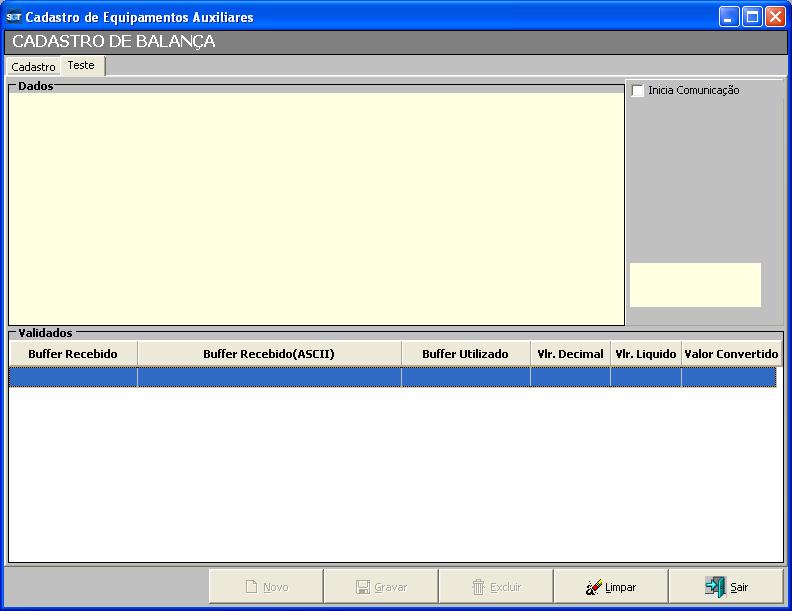
Task: Switch to the Cadastro tab
Action: tap(33, 67)
